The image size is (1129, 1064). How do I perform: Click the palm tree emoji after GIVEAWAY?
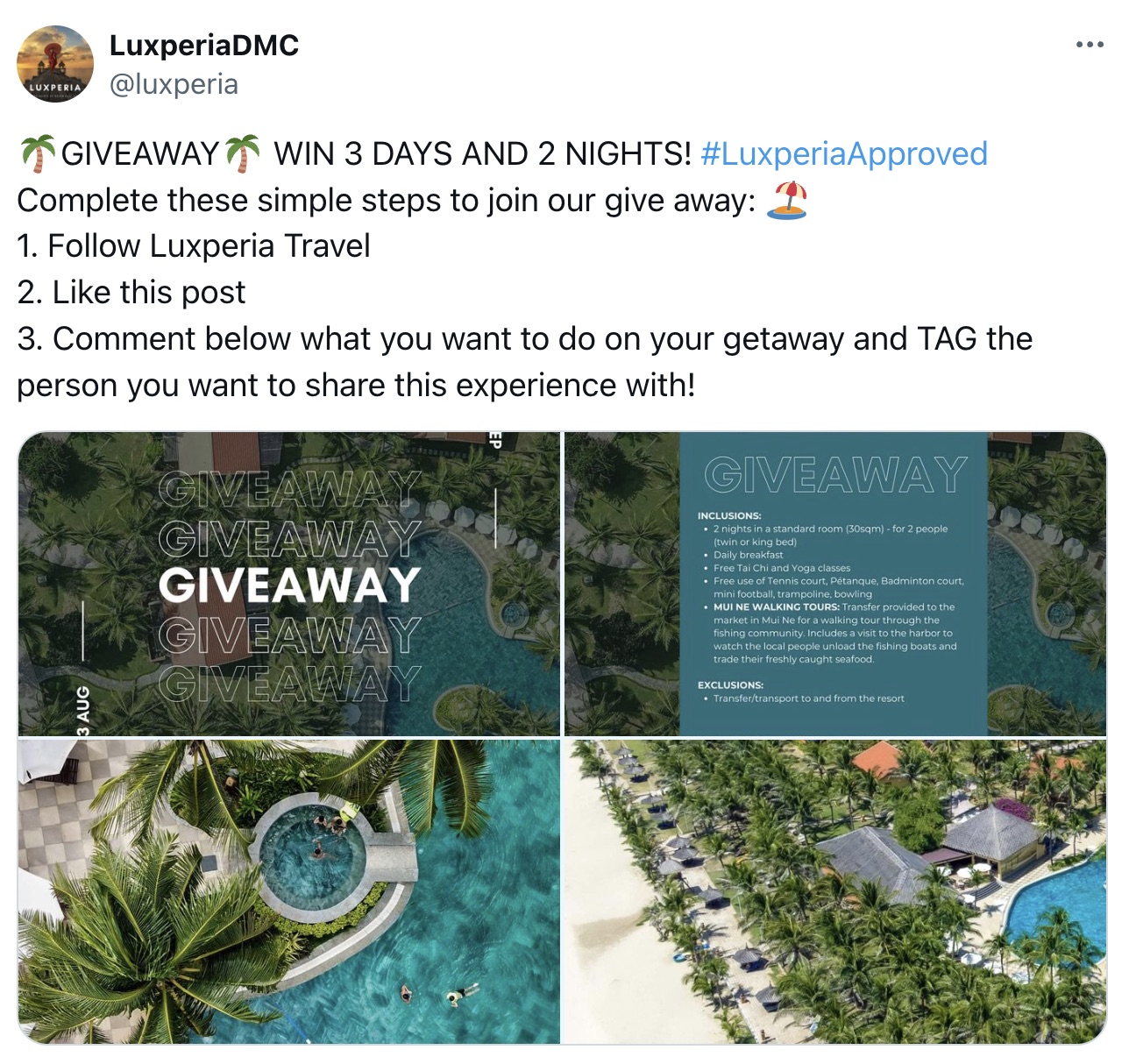click(243, 153)
